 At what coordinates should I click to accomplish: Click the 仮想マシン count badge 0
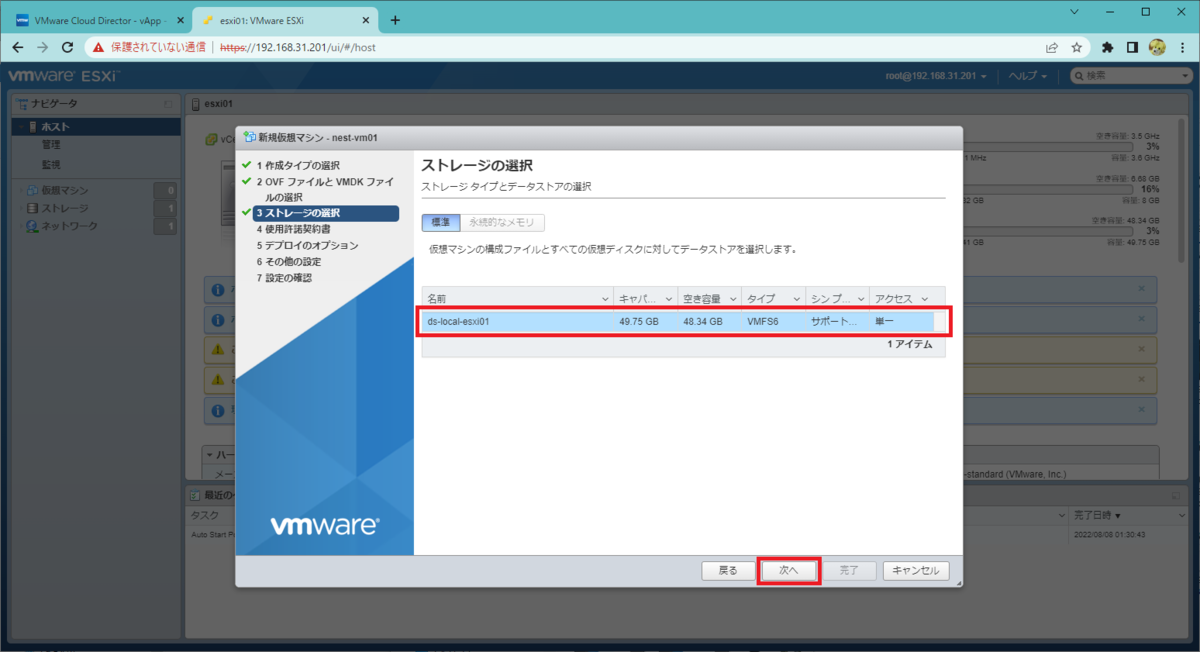166,190
